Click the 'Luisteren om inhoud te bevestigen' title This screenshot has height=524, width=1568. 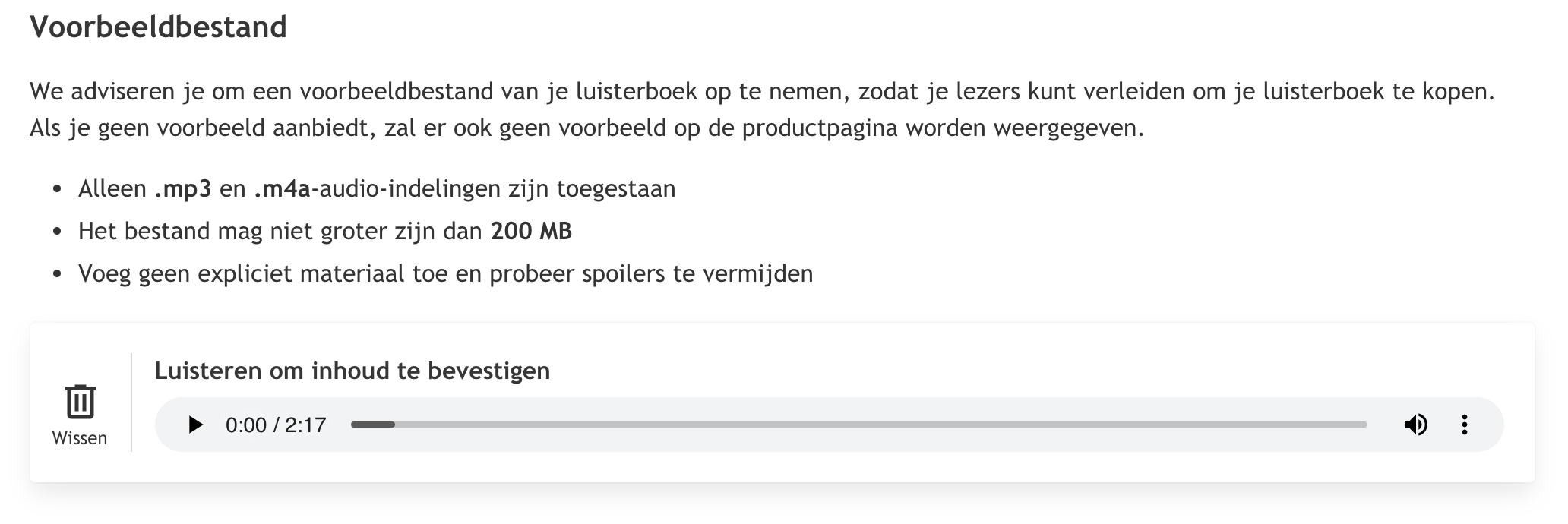point(352,371)
